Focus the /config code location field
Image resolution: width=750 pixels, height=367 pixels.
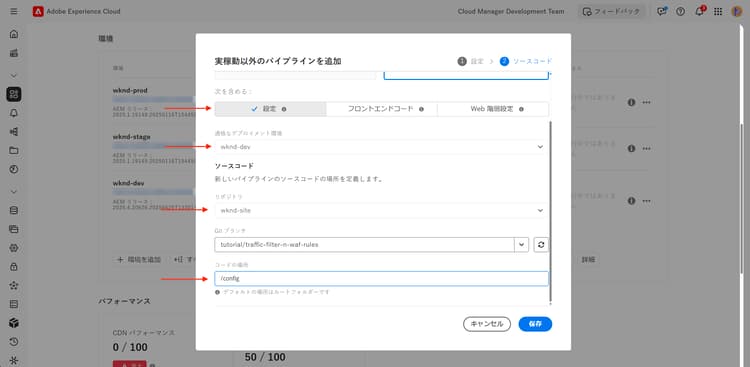381,279
